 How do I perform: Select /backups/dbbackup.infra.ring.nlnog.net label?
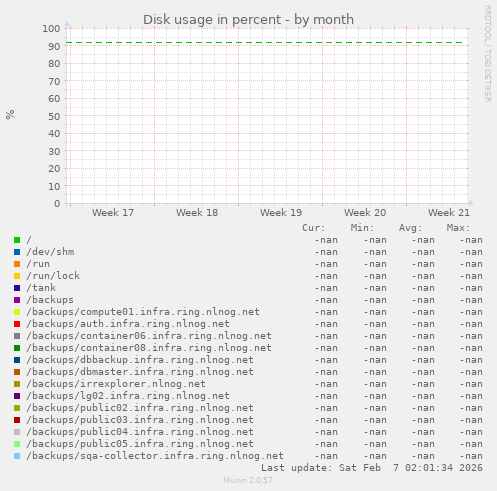click(x=140, y=360)
